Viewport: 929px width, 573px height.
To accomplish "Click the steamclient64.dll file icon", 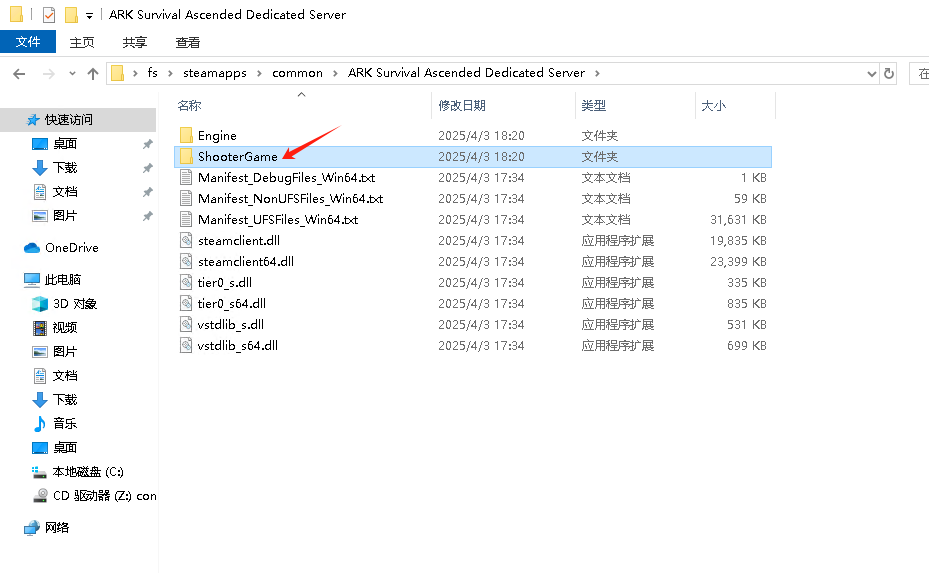I will (x=186, y=262).
